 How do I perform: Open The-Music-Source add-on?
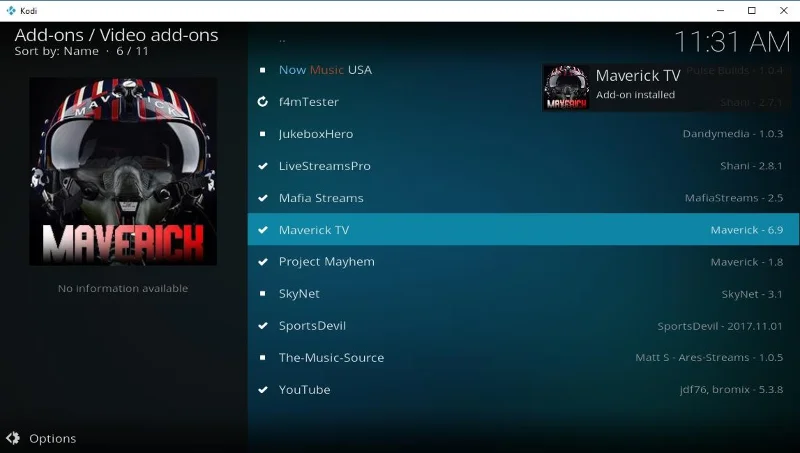click(523, 358)
